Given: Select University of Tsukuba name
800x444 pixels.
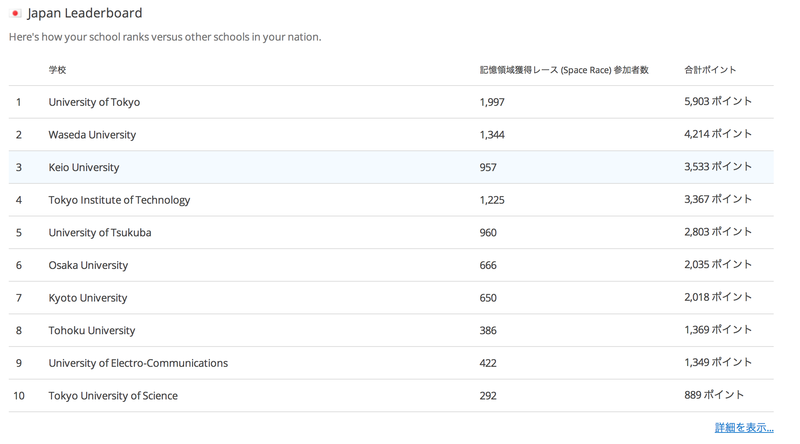Looking at the screenshot, I should 100,233.
